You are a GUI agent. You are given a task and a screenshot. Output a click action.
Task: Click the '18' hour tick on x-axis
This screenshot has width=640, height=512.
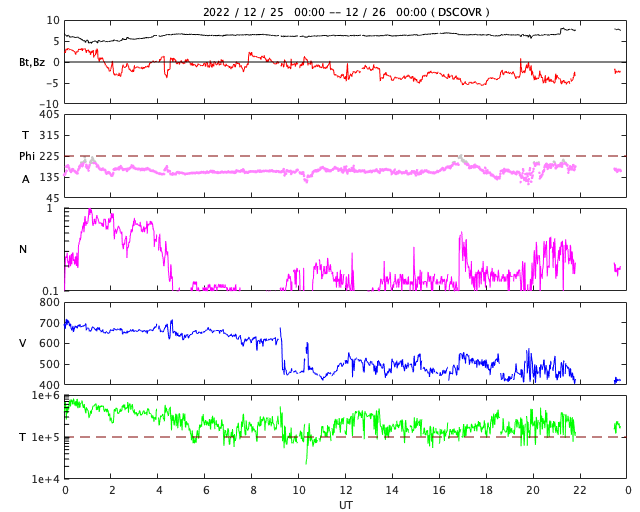[486, 490]
